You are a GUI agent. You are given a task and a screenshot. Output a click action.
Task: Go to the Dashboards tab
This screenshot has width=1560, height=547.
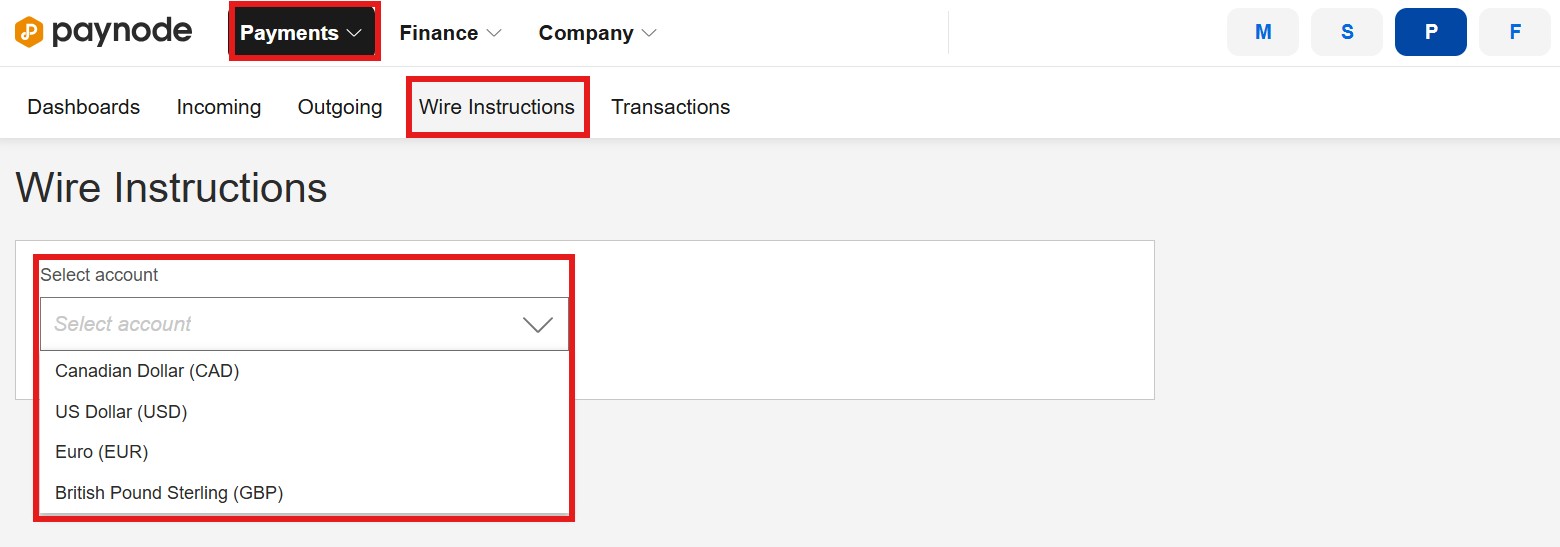pyautogui.click(x=84, y=107)
